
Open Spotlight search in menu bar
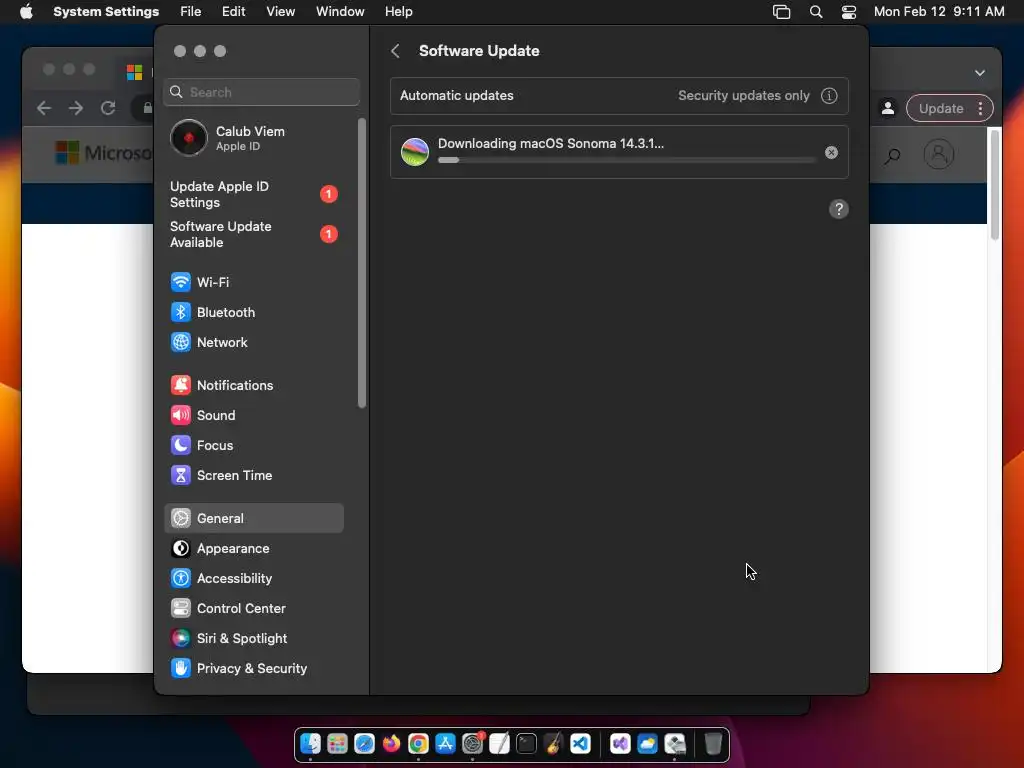[x=816, y=12]
